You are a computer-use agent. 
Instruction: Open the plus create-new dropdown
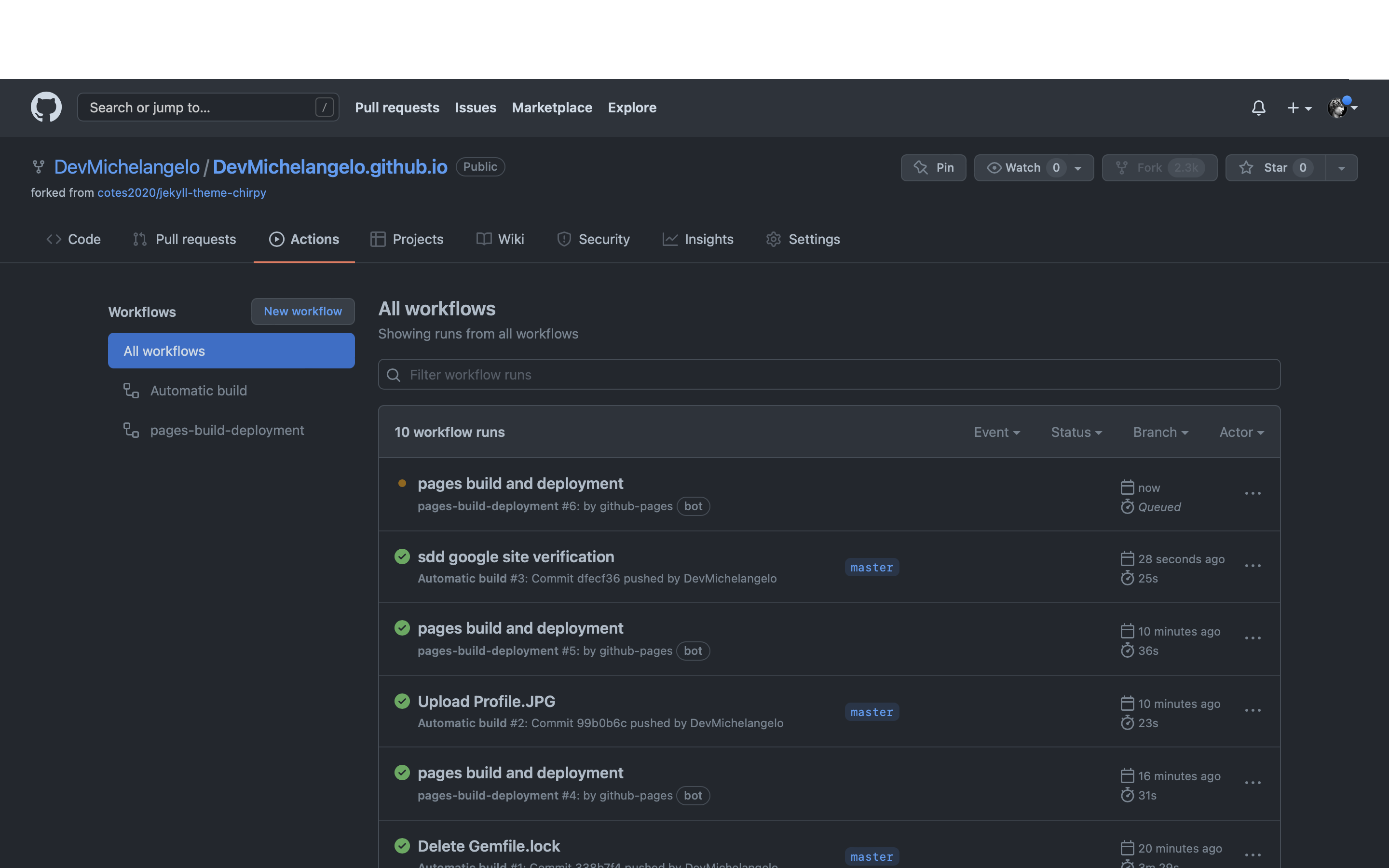pyautogui.click(x=1298, y=108)
